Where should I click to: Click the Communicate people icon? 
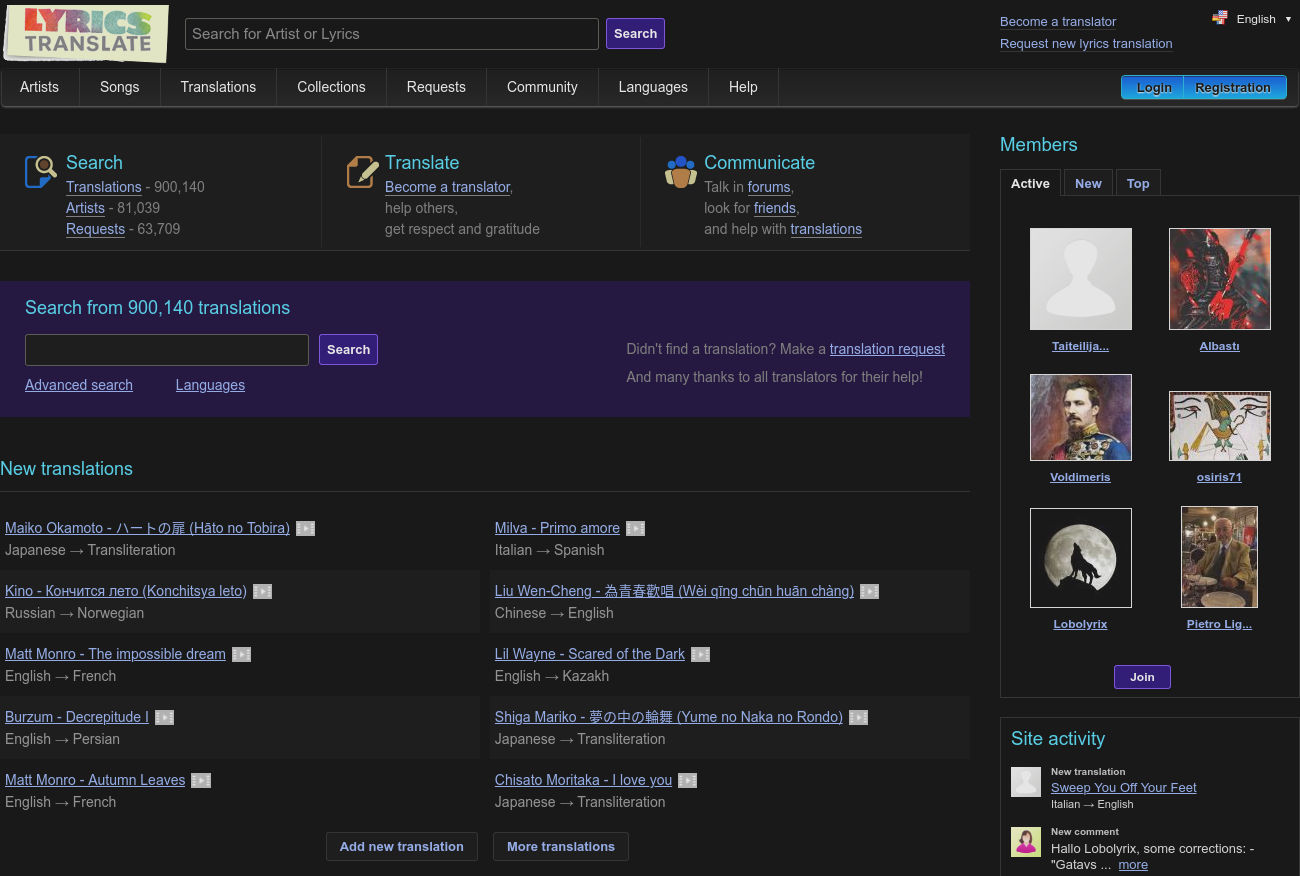681,171
